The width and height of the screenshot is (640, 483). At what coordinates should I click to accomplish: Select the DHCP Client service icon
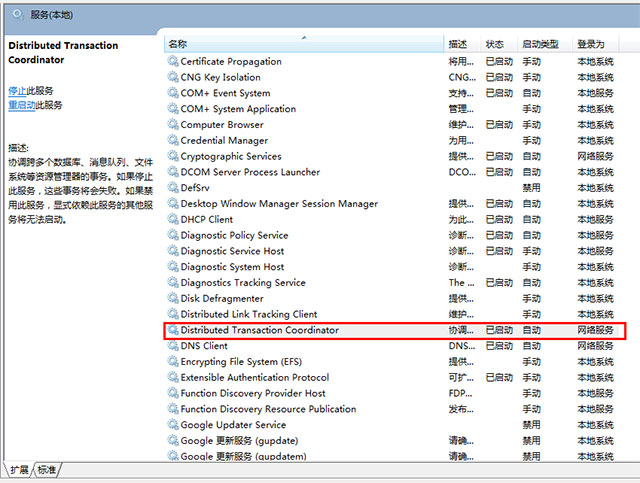(x=173, y=220)
